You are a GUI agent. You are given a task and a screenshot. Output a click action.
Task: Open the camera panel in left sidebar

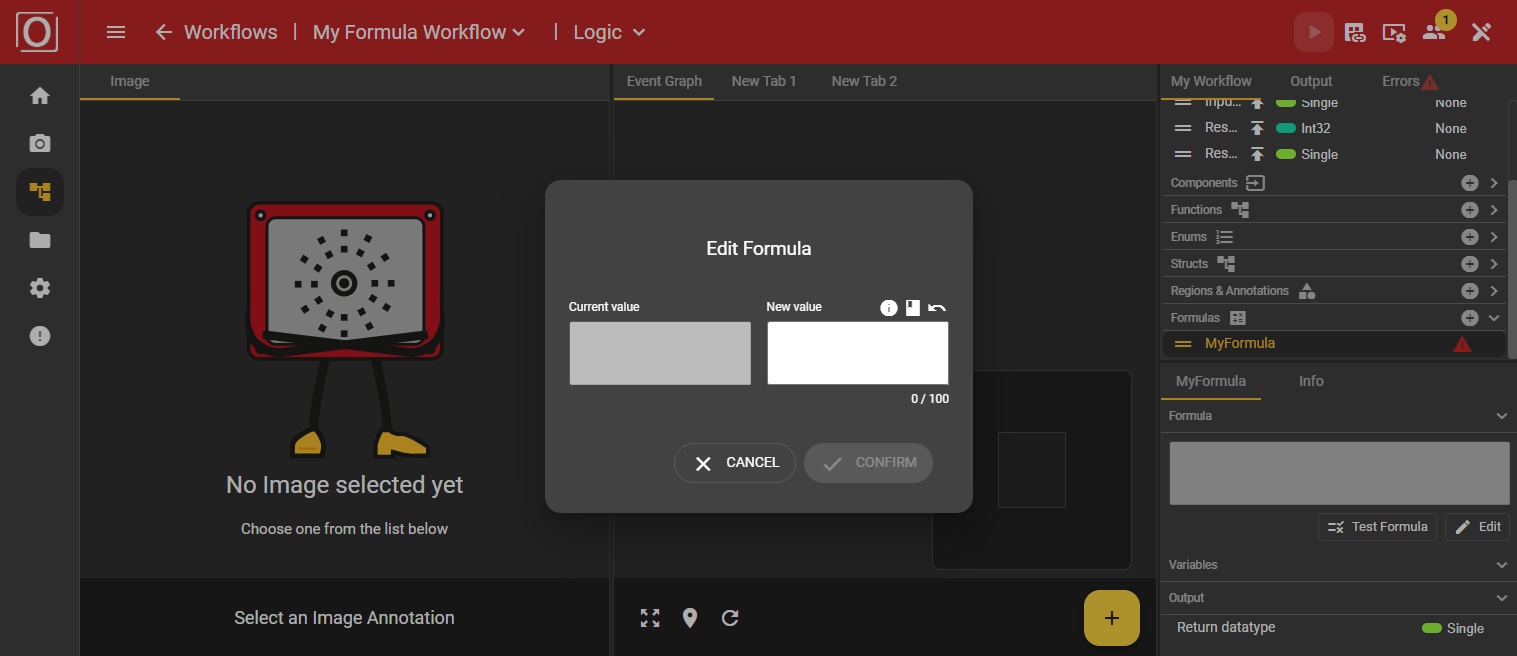[x=39, y=142]
